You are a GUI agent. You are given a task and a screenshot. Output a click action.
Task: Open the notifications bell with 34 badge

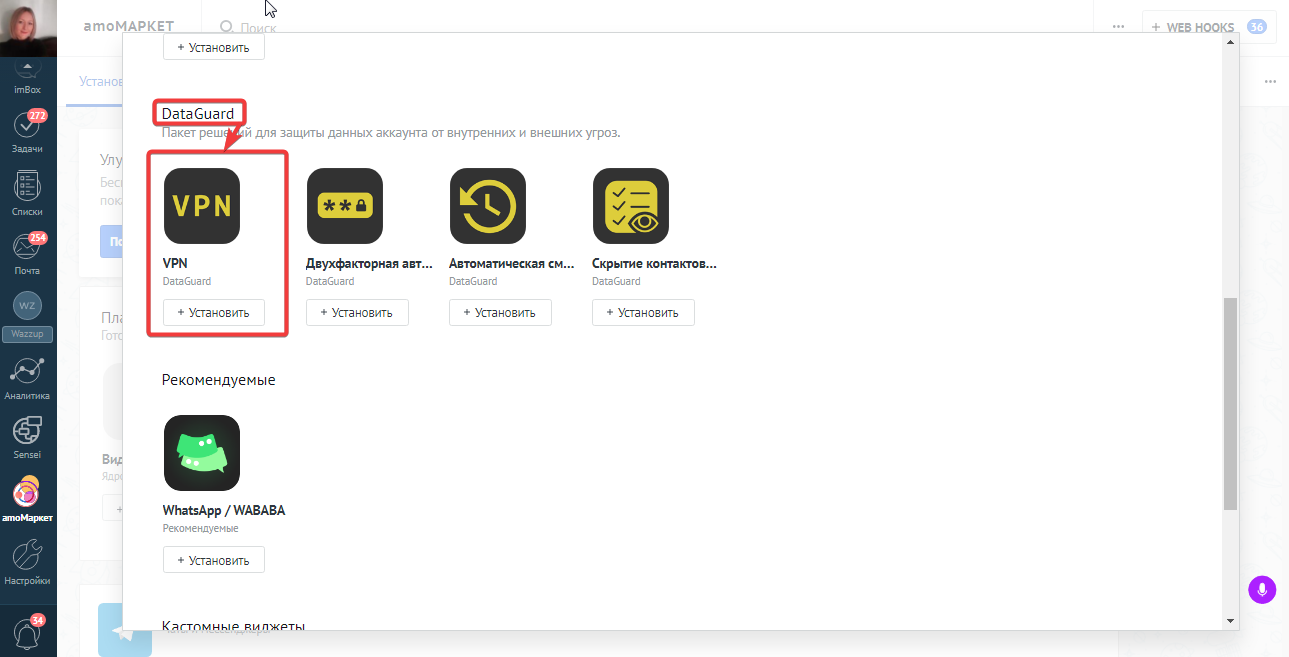(x=27, y=633)
